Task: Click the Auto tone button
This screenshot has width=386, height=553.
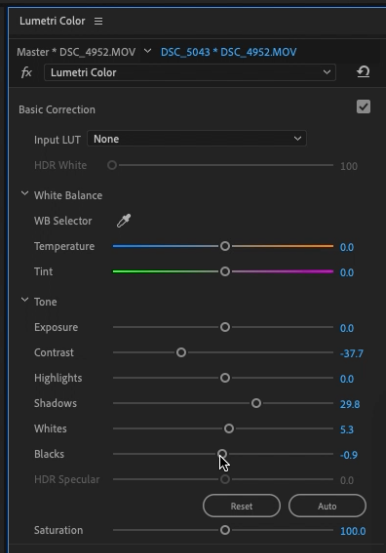Action: pyautogui.click(x=327, y=506)
